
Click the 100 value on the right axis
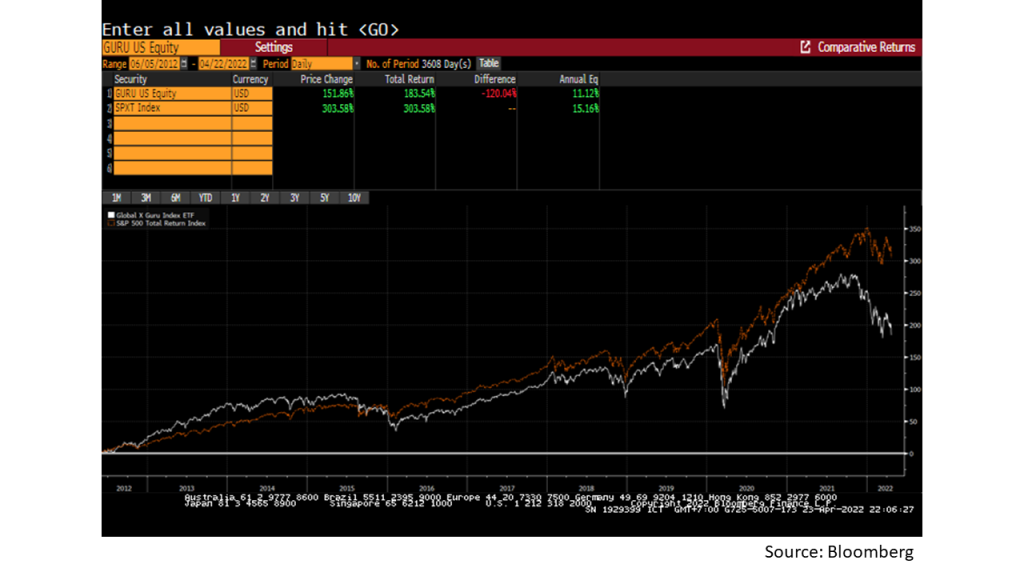(x=915, y=390)
